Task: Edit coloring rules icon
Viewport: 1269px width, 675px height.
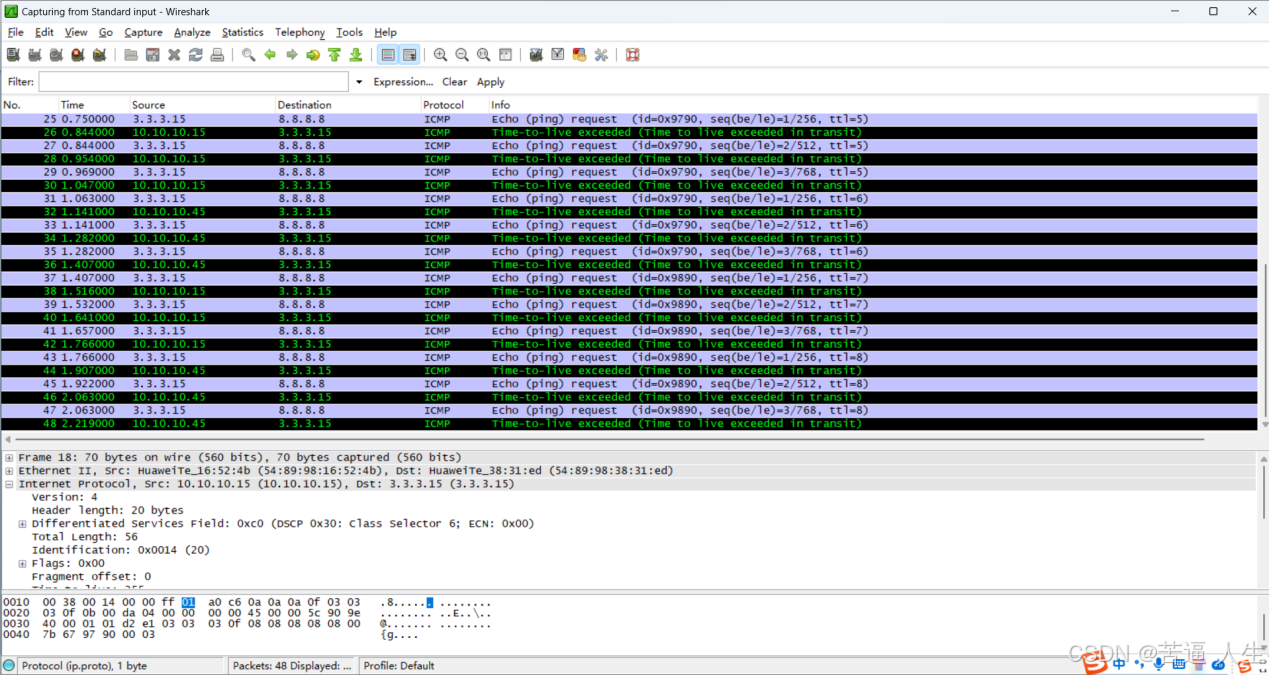Action: point(579,55)
